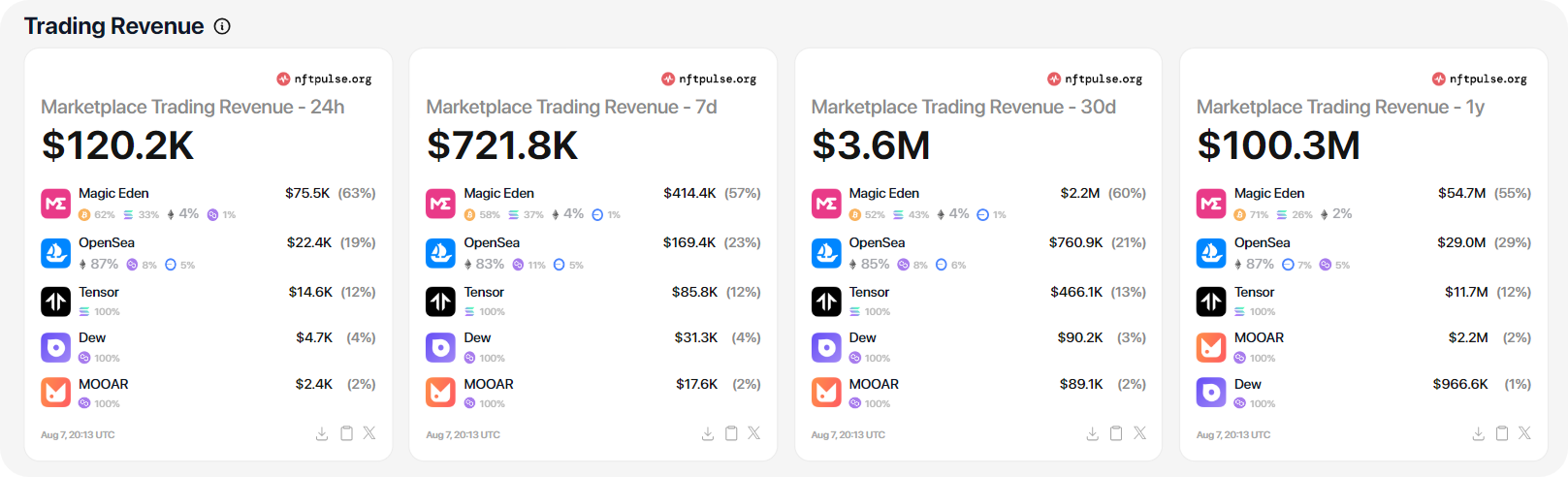Viewport: 1568px width, 477px height.
Task: Download the 30d revenue card image
Action: coord(1093,433)
